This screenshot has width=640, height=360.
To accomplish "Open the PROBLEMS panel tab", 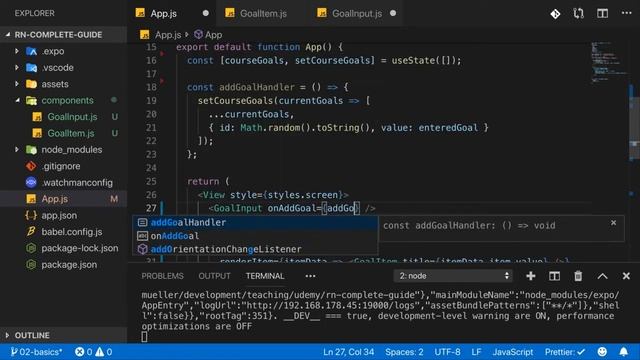I will (162, 276).
